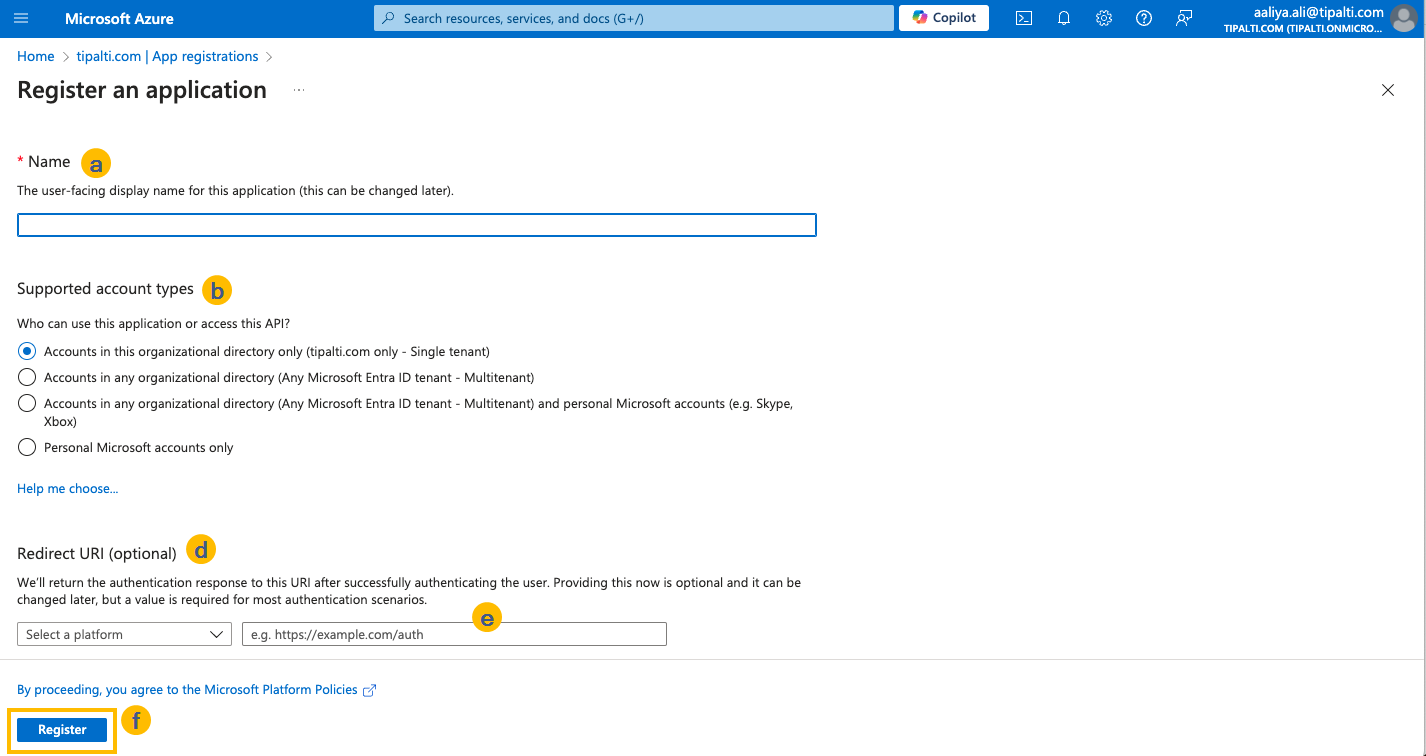Screen dimensions: 1426x756
Task: Click the Register button
Action: [x=62, y=729]
